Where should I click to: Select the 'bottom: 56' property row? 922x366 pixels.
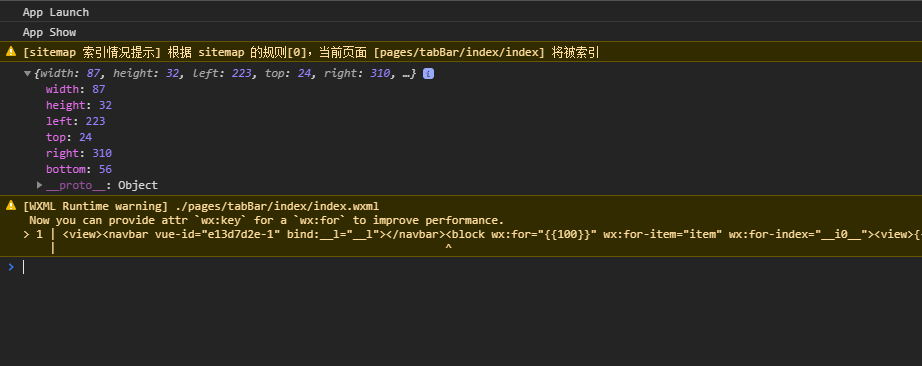(x=79, y=169)
